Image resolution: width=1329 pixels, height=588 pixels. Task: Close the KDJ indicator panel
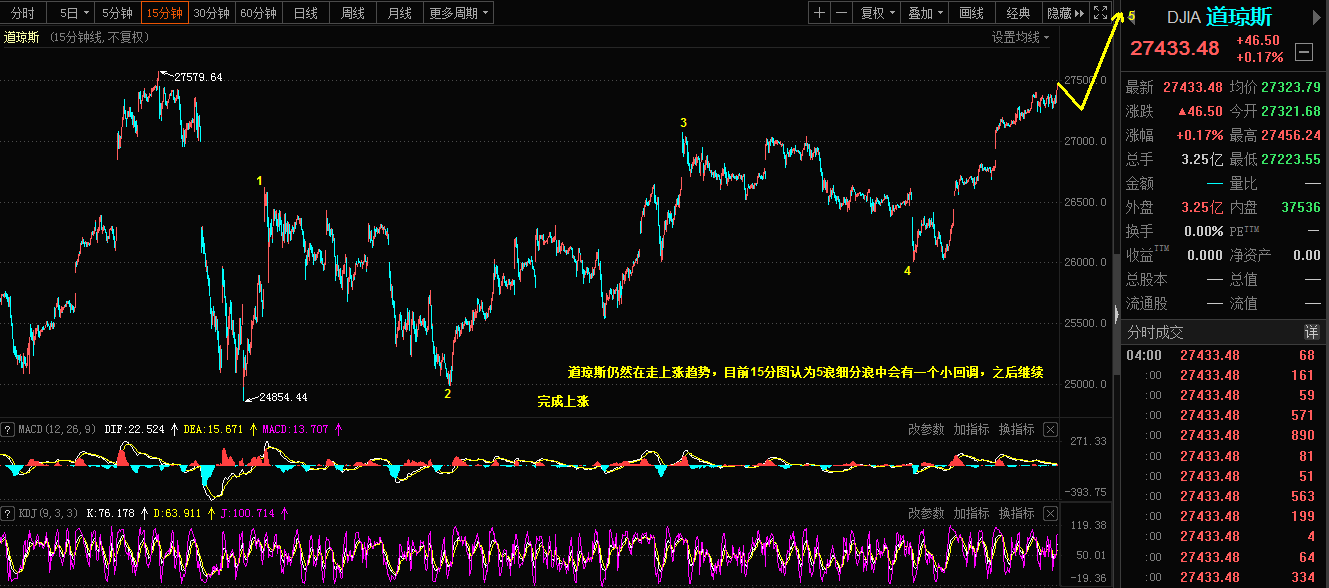1050,513
